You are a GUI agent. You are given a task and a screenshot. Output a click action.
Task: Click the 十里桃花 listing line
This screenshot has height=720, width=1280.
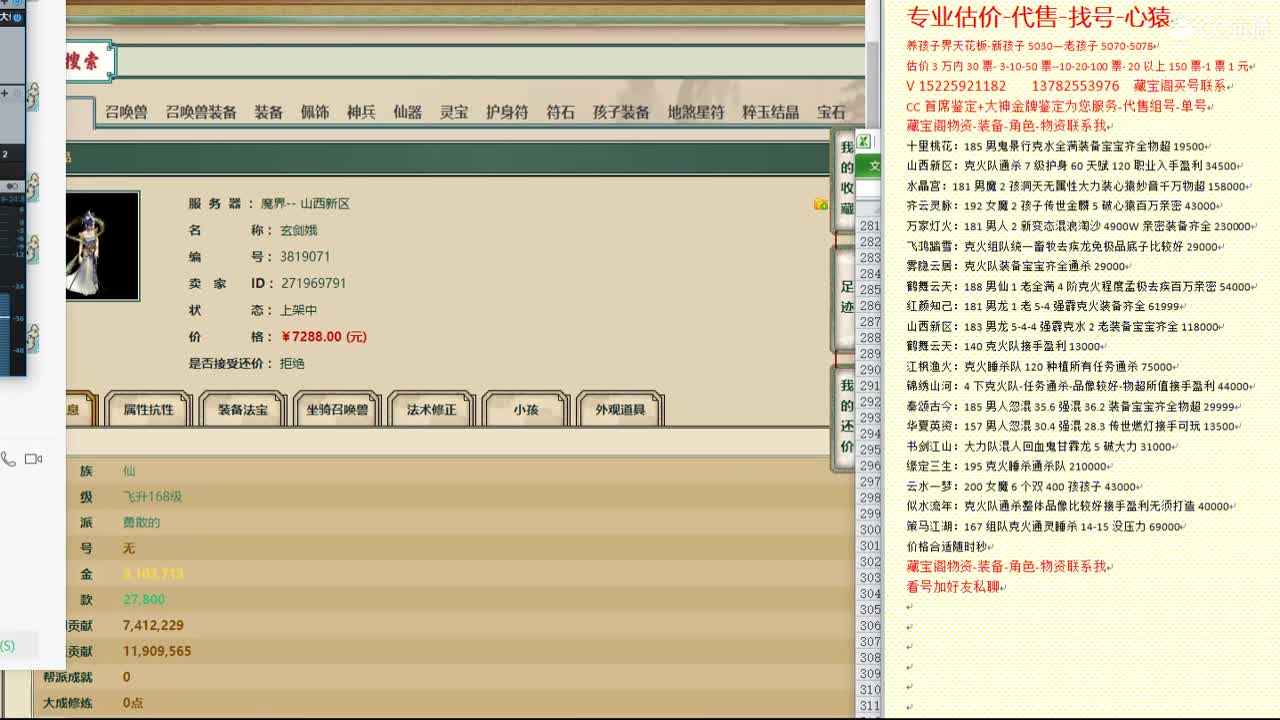(1059, 146)
